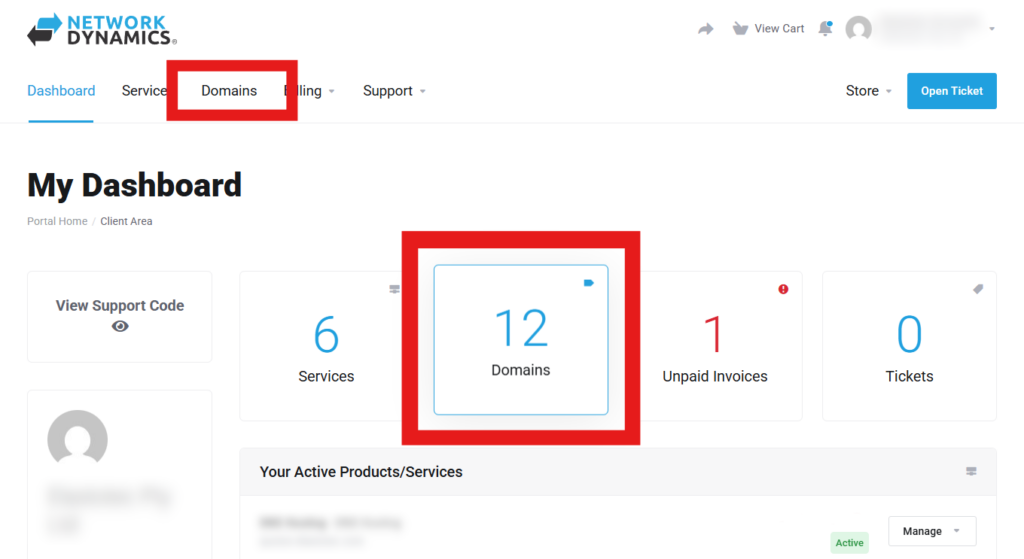Click the red alert icon on Unpaid Invoices

[x=783, y=289]
